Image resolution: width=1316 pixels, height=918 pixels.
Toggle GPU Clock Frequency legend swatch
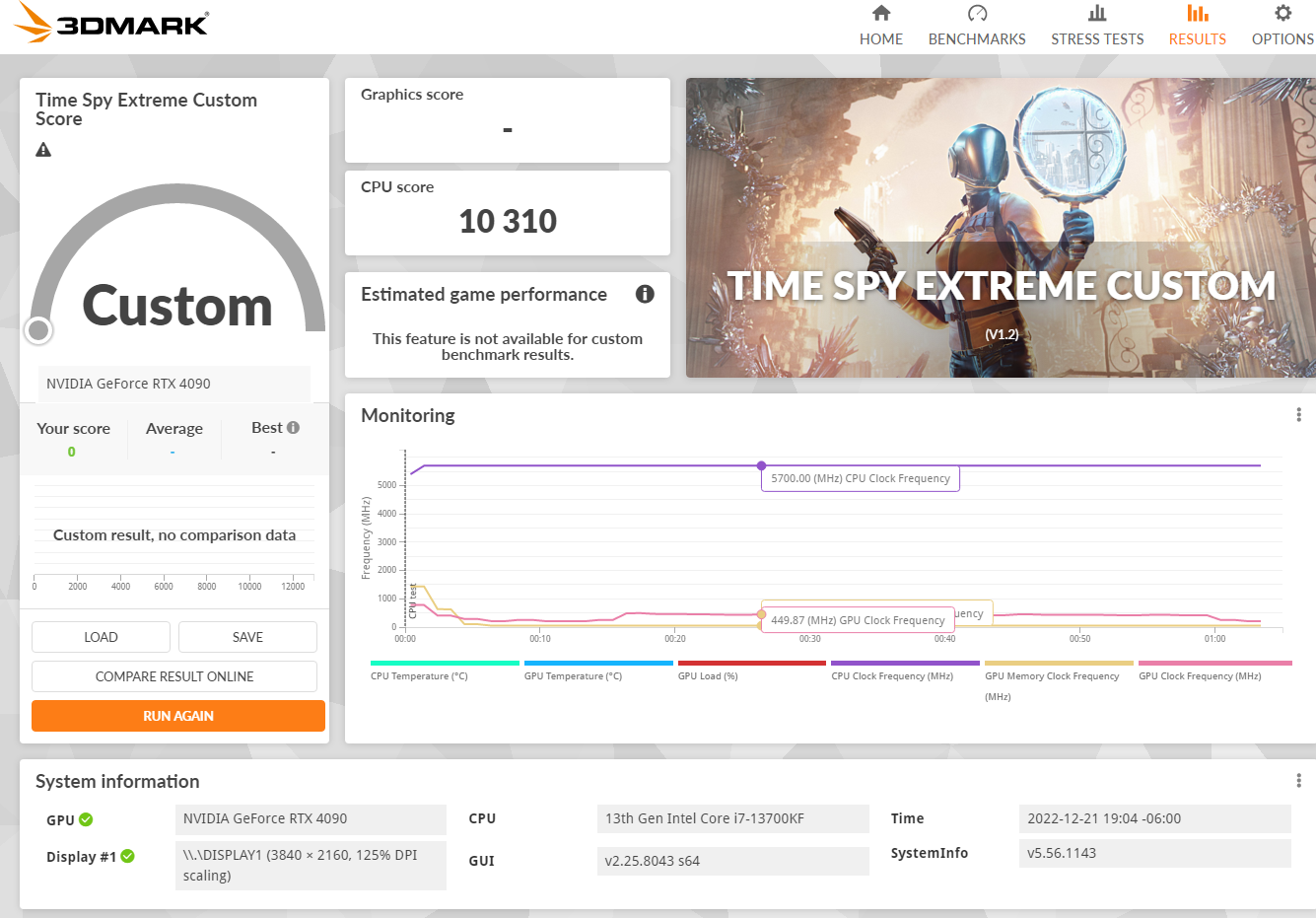[1214, 664]
